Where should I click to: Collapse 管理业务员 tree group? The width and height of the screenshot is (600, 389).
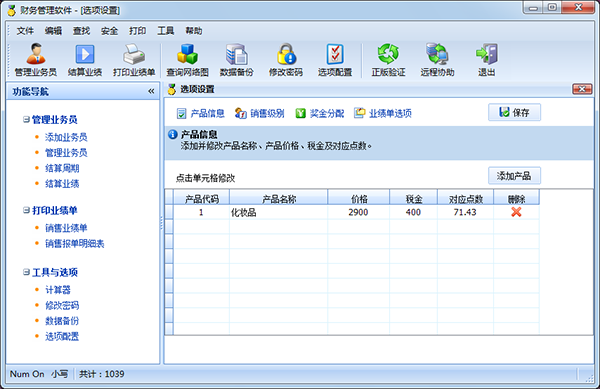[x=26, y=119]
